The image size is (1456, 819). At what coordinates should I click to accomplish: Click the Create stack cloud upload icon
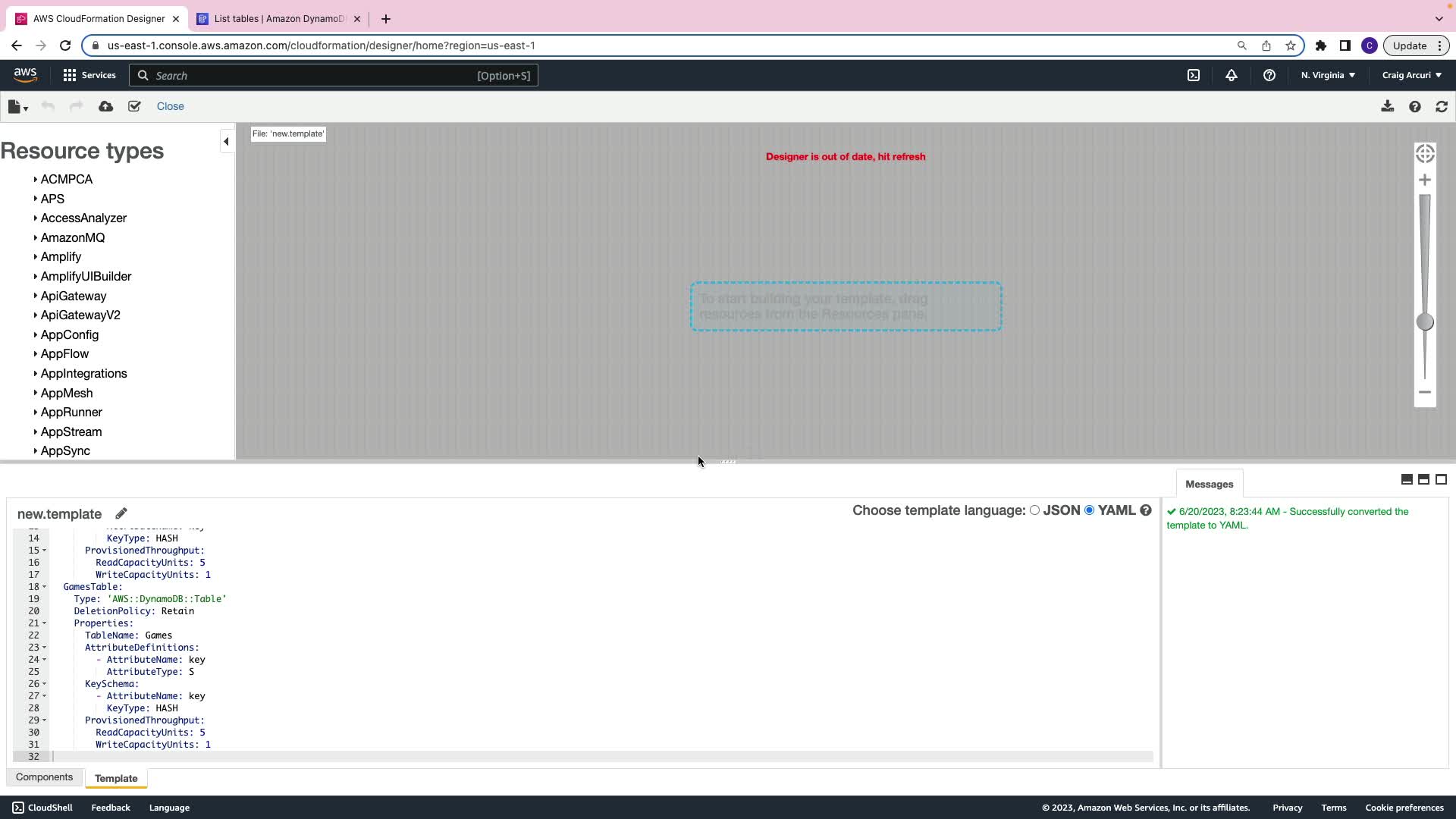(x=106, y=107)
